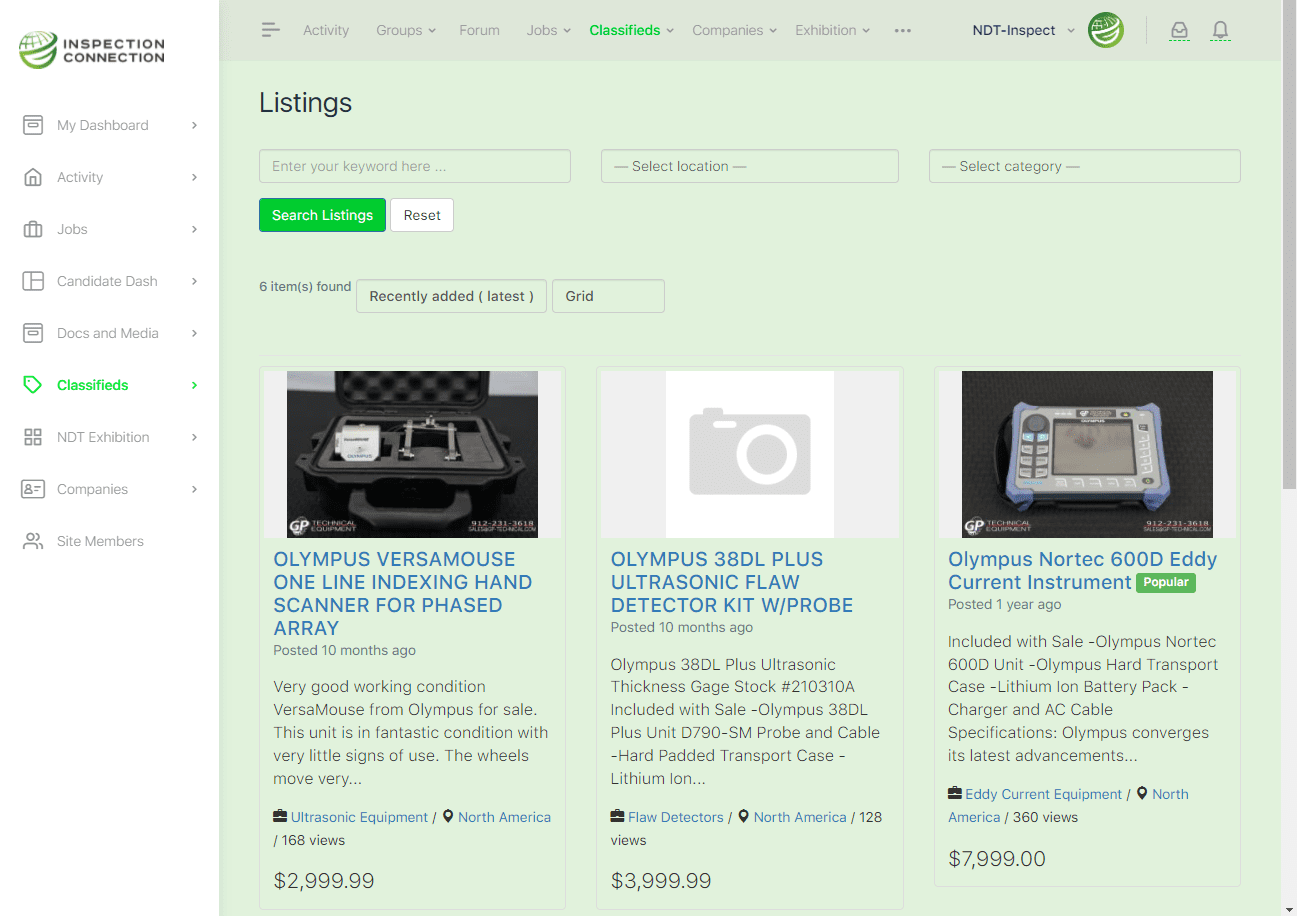Toggle the hamburger menu icon in top bar

coord(270,30)
